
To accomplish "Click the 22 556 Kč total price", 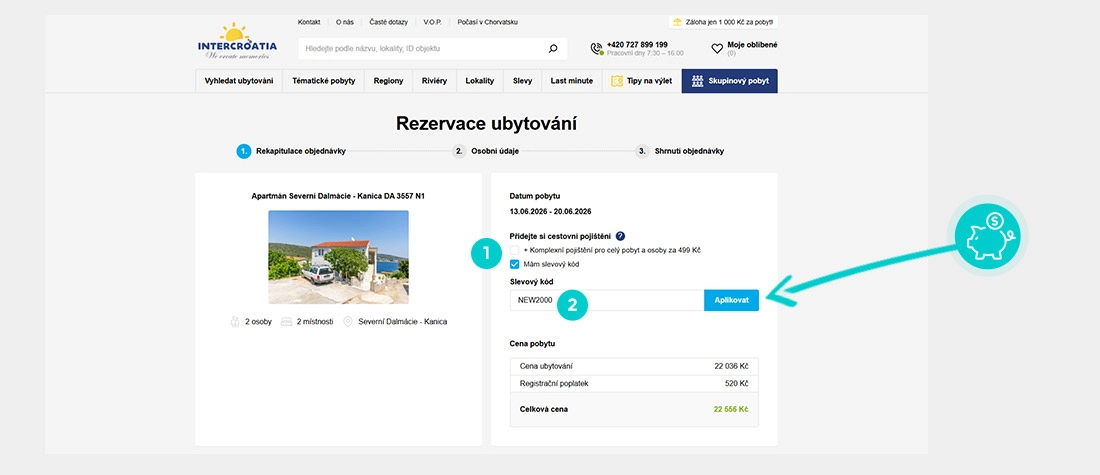I will coord(731,409).
